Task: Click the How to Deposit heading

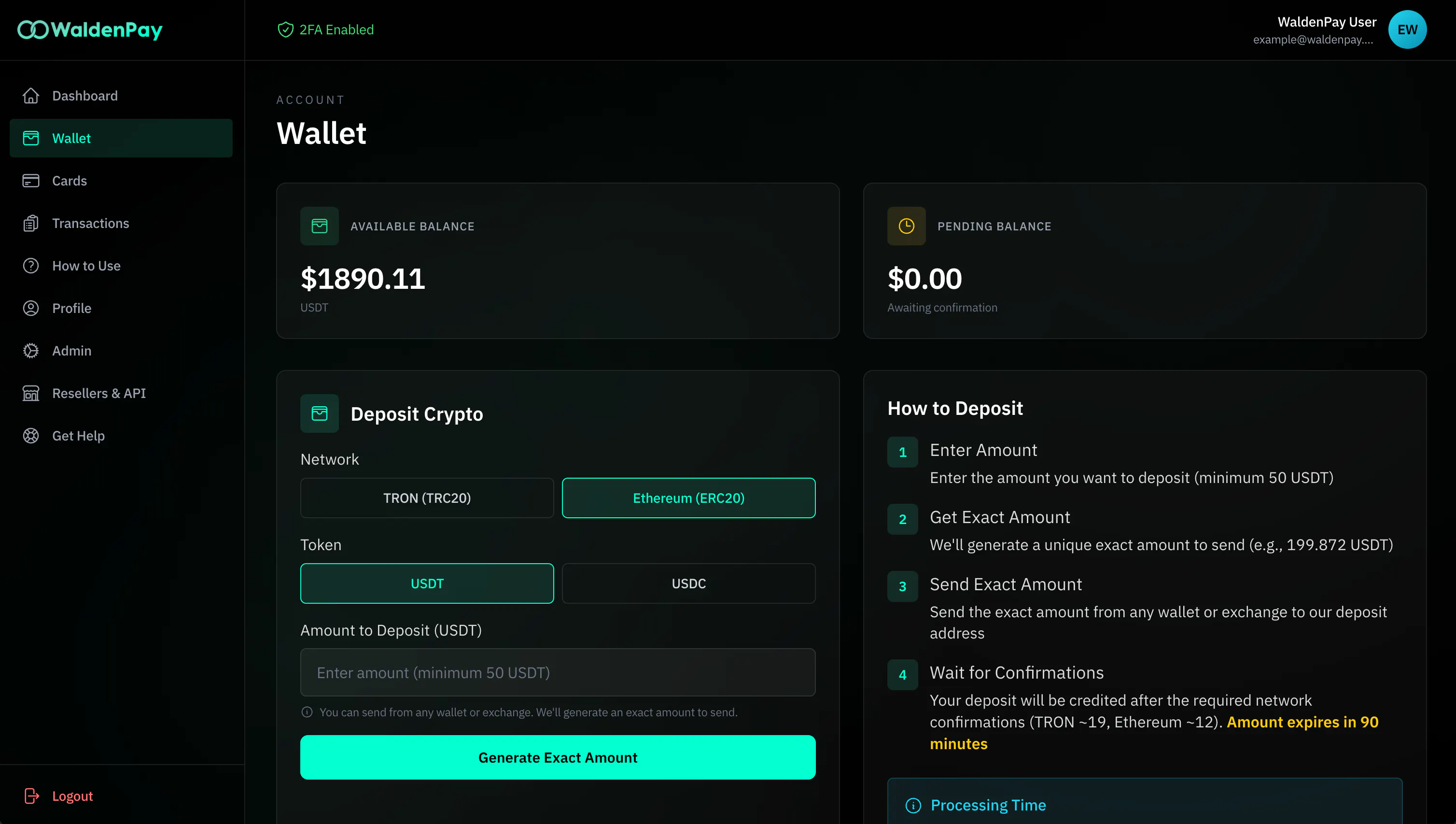Action: coord(955,408)
